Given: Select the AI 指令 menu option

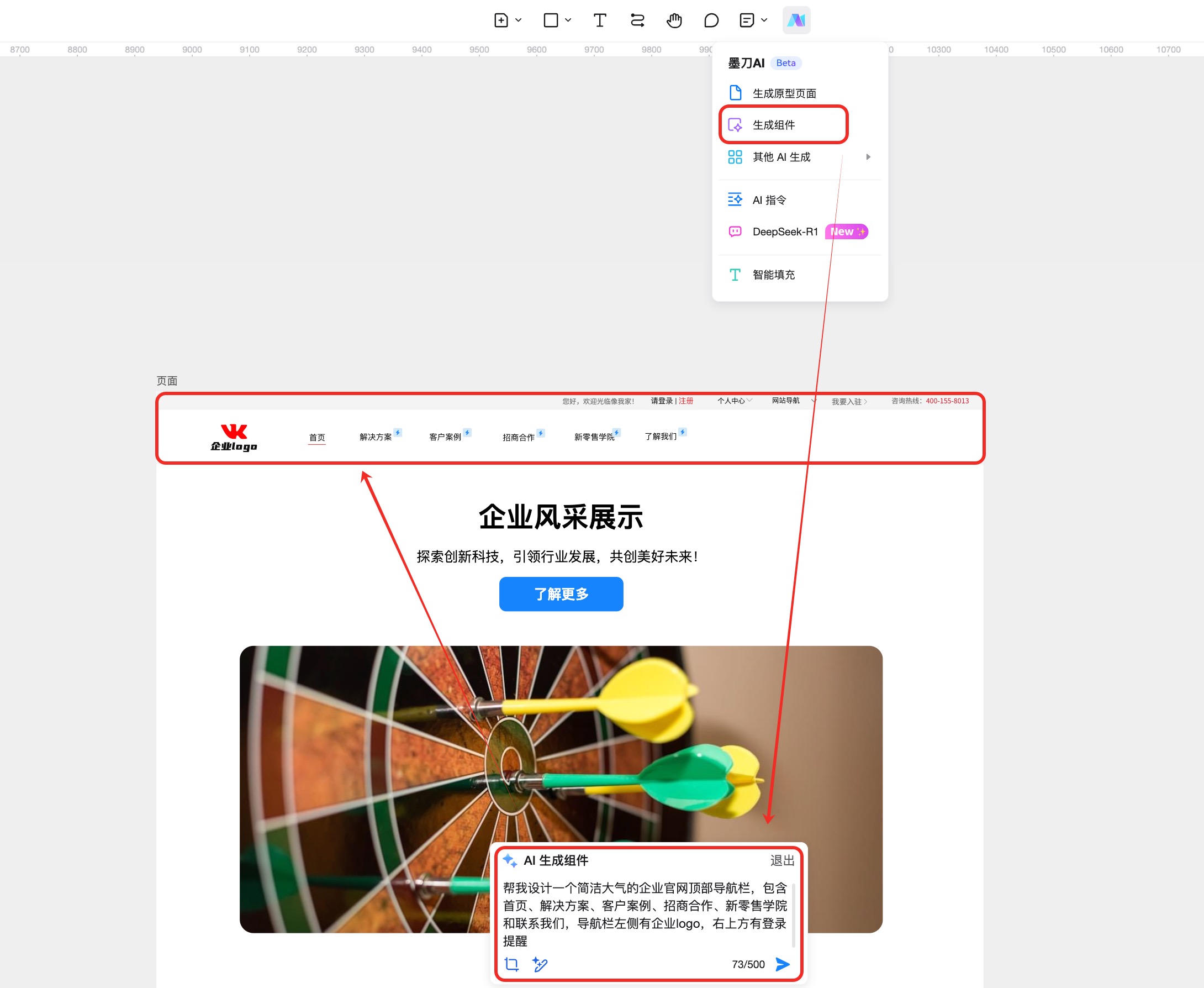Looking at the screenshot, I should (800, 200).
